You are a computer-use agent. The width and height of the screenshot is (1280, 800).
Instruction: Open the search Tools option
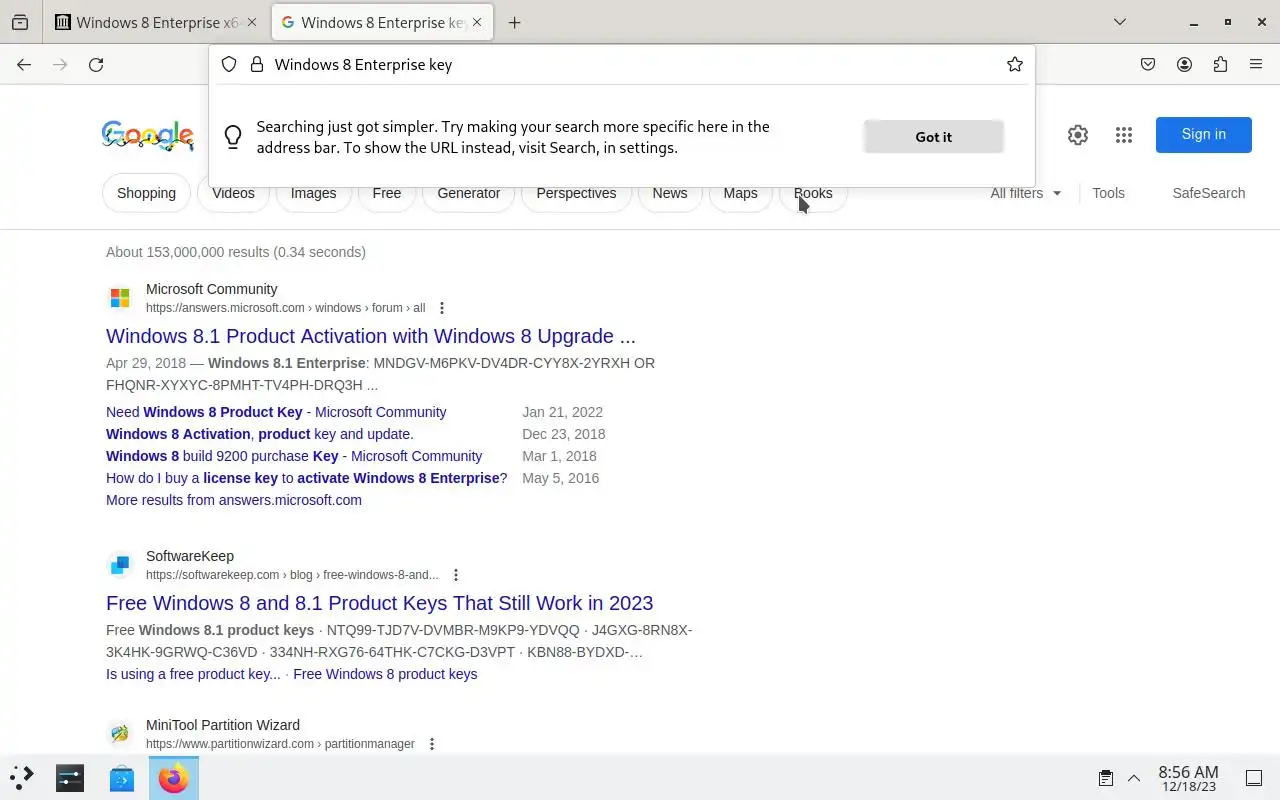(x=1108, y=193)
